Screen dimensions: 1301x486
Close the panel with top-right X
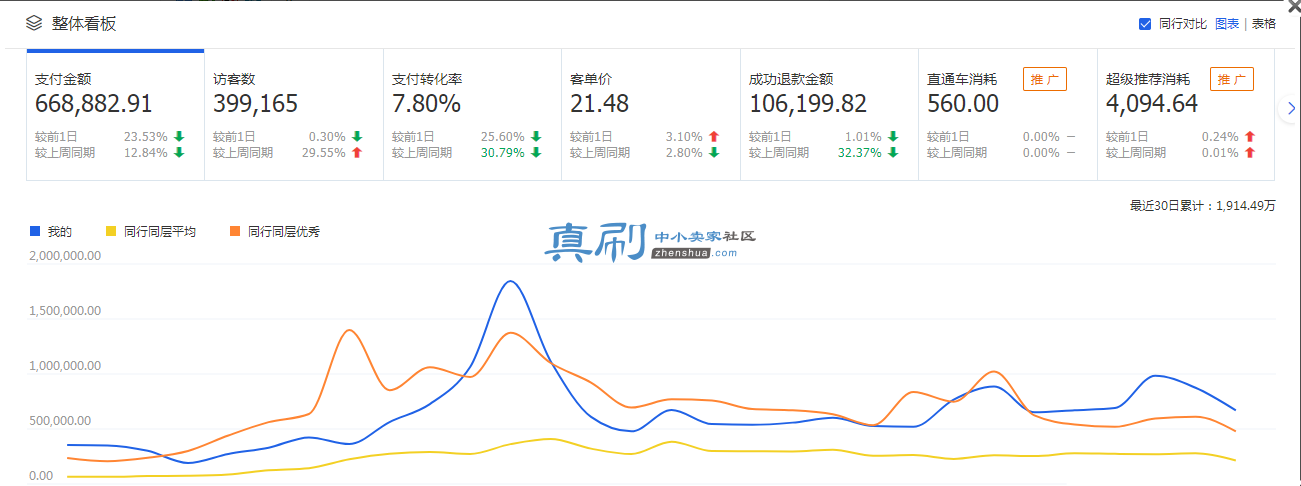click(1295, 5)
